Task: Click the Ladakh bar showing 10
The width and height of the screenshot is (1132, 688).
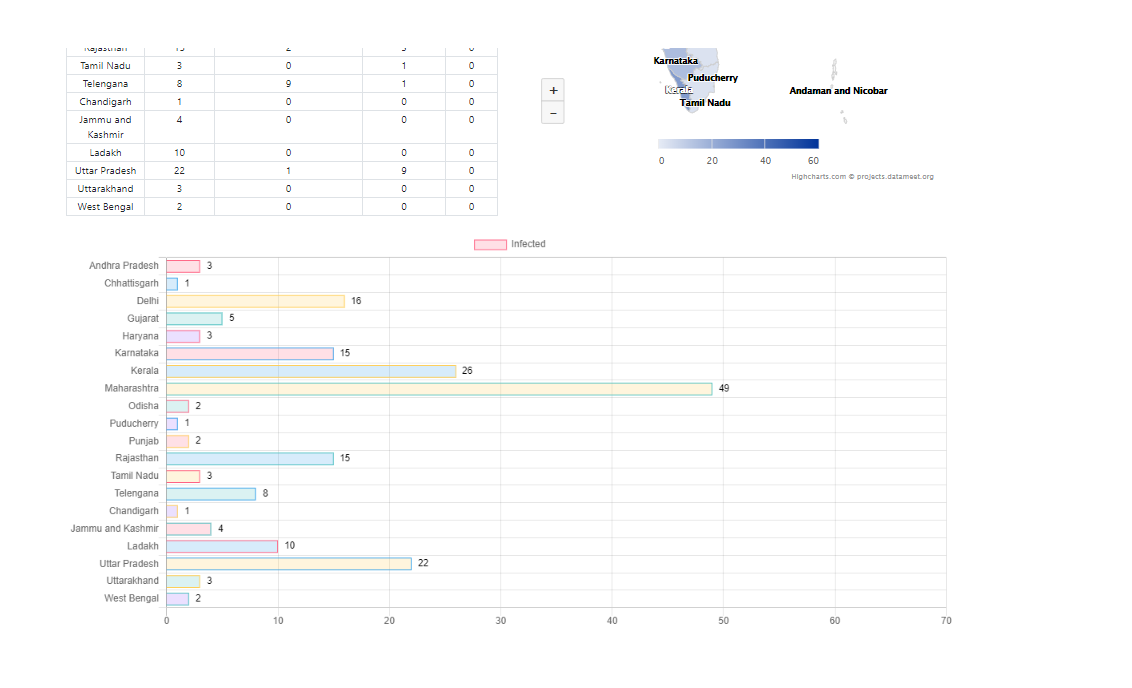Action: coord(222,547)
